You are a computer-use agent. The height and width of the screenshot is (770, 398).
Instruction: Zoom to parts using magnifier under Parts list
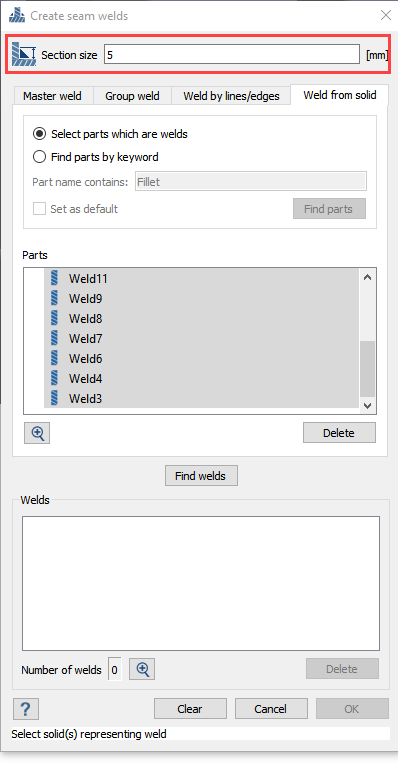(37, 433)
